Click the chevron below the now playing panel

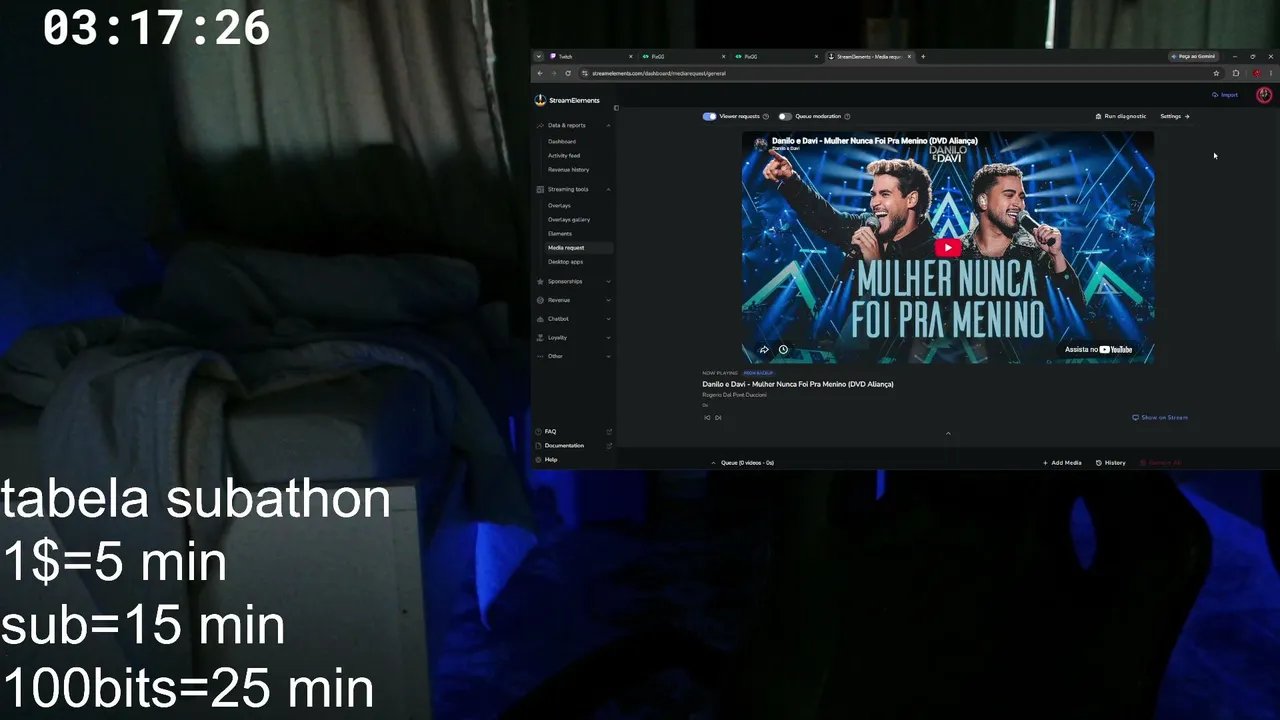948,434
